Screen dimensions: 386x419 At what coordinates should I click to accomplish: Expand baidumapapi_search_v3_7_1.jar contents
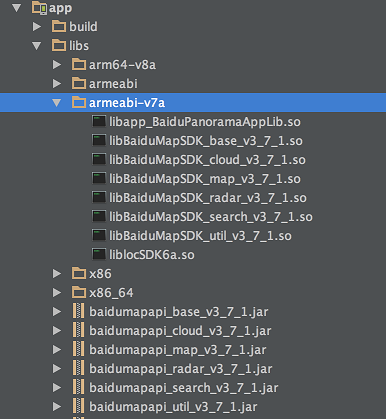pos(57,388)
